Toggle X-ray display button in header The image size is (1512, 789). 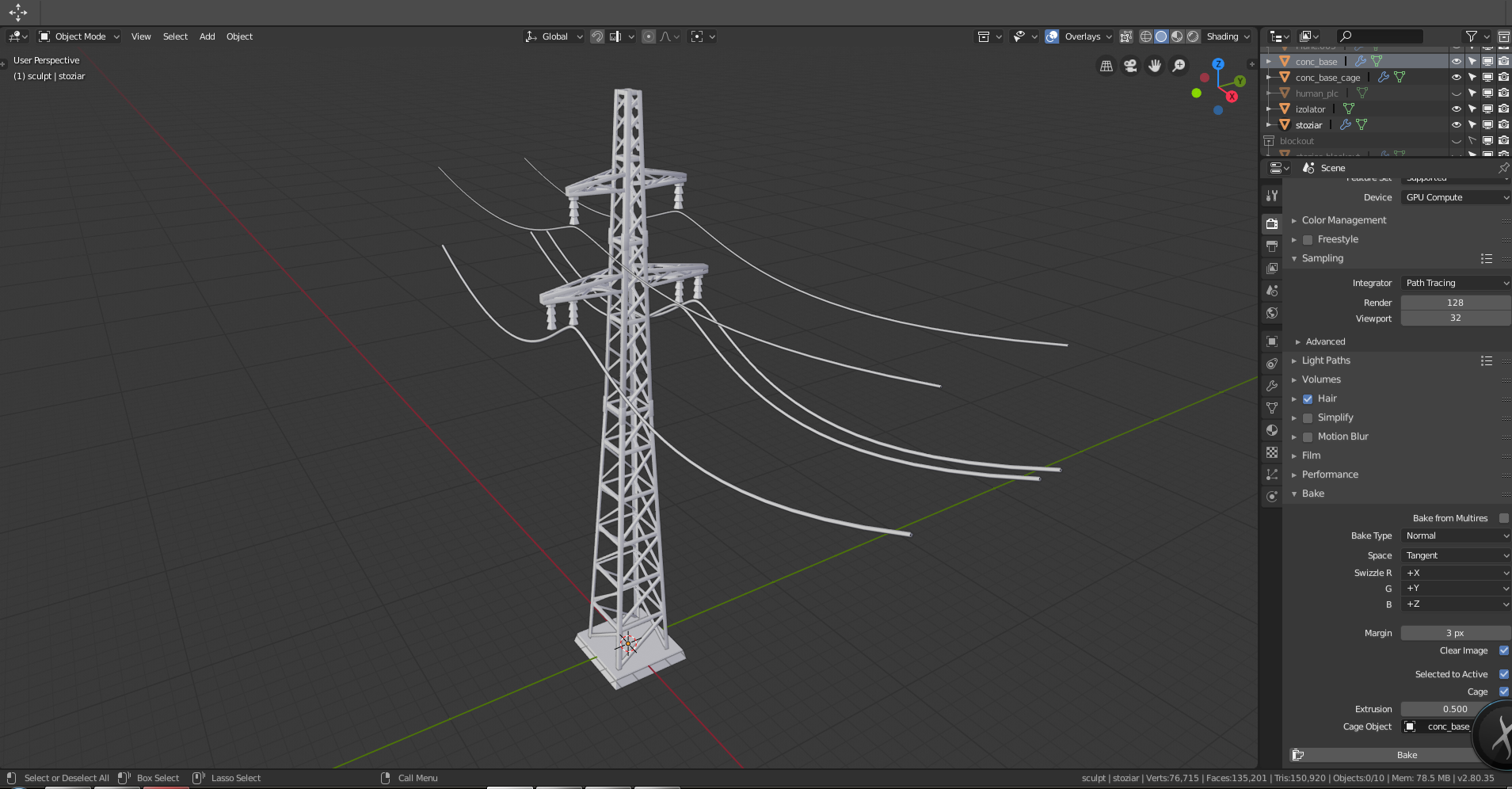coord(1125,36)
